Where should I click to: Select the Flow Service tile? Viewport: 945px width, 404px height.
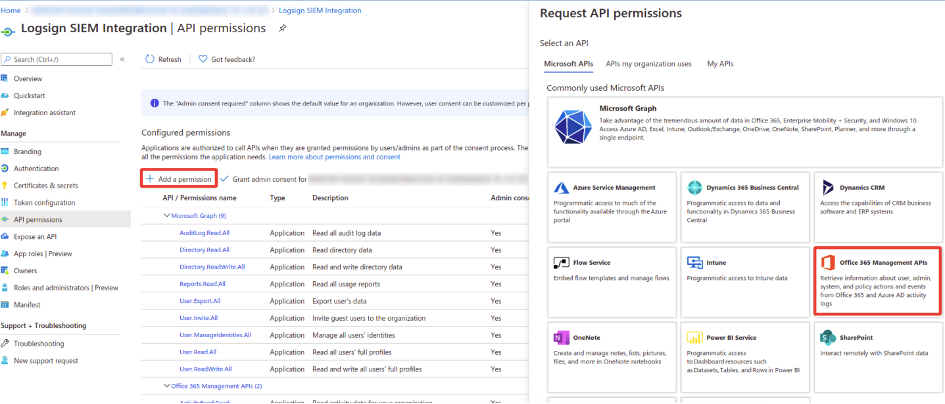click(612, 282)
